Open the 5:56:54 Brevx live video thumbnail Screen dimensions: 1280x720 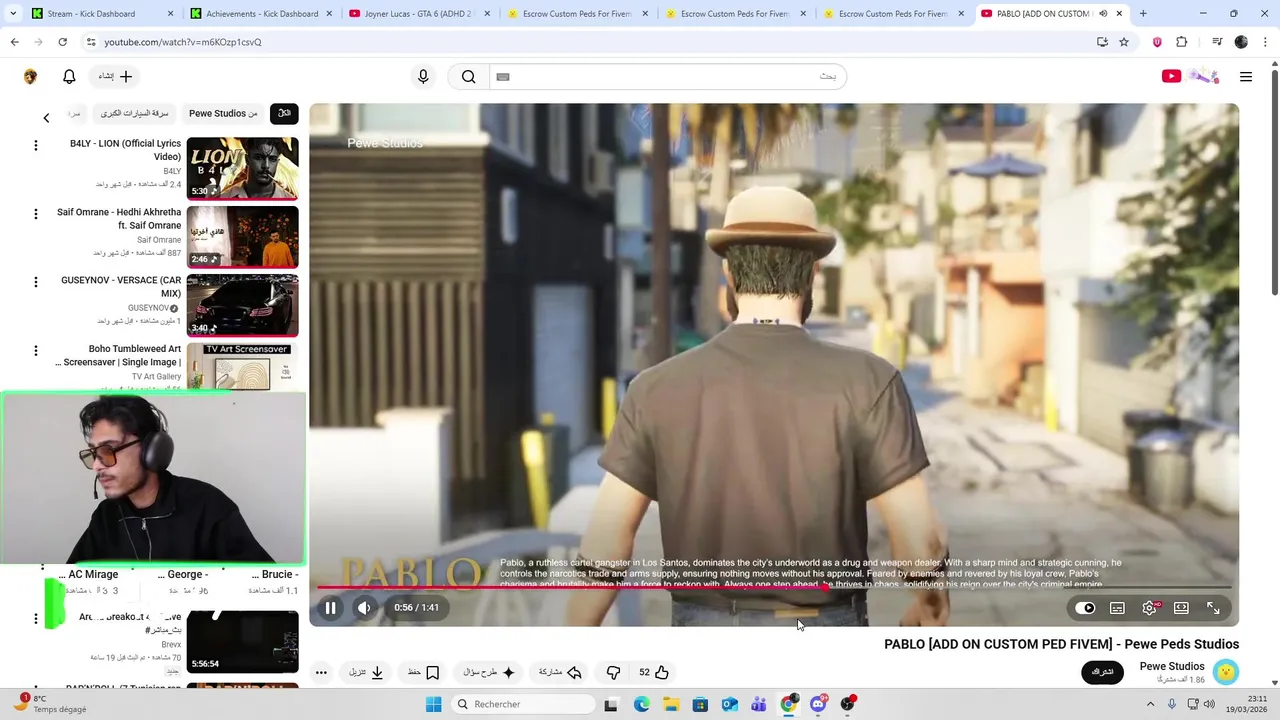(x=243, y=642)
